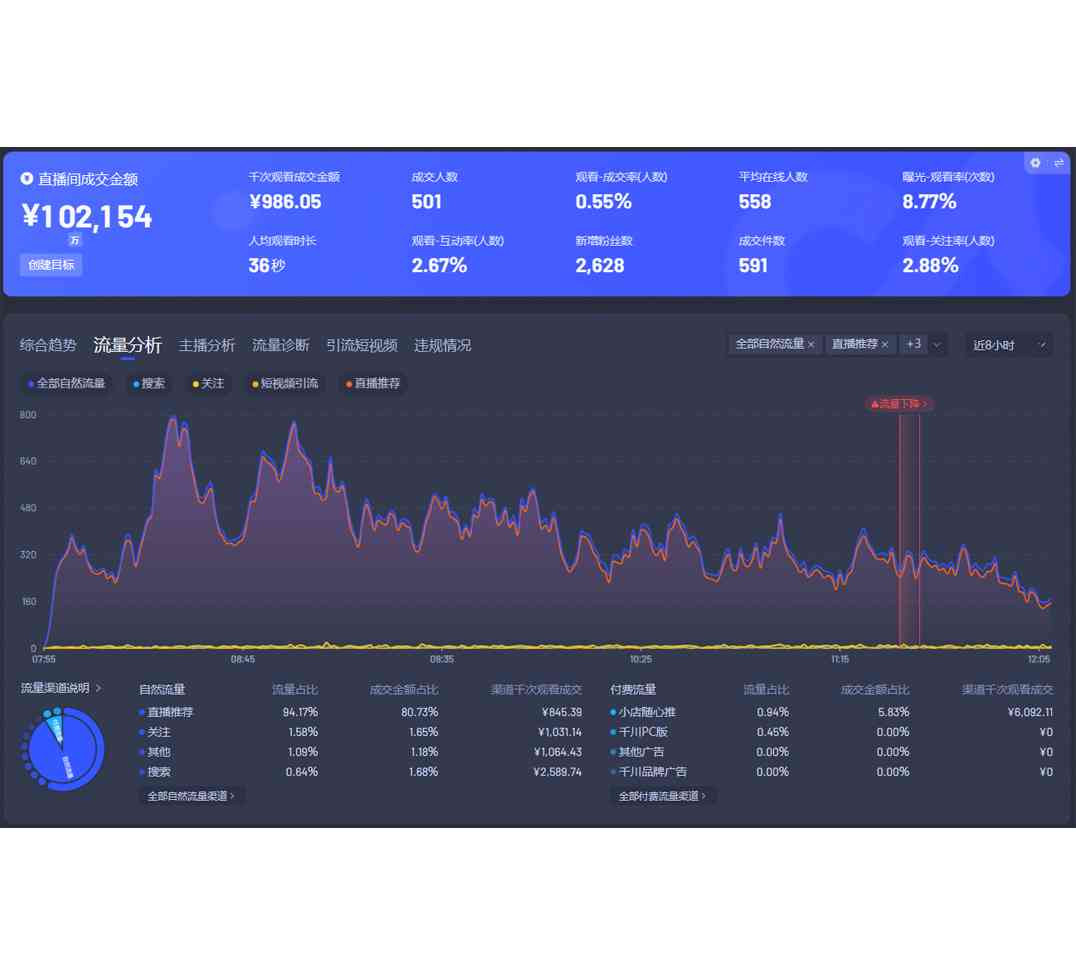The height and width of the screenshot is (976, 1076).
Task: Toggle the 搜索 series in the legend
Action: tap(149, 383)
